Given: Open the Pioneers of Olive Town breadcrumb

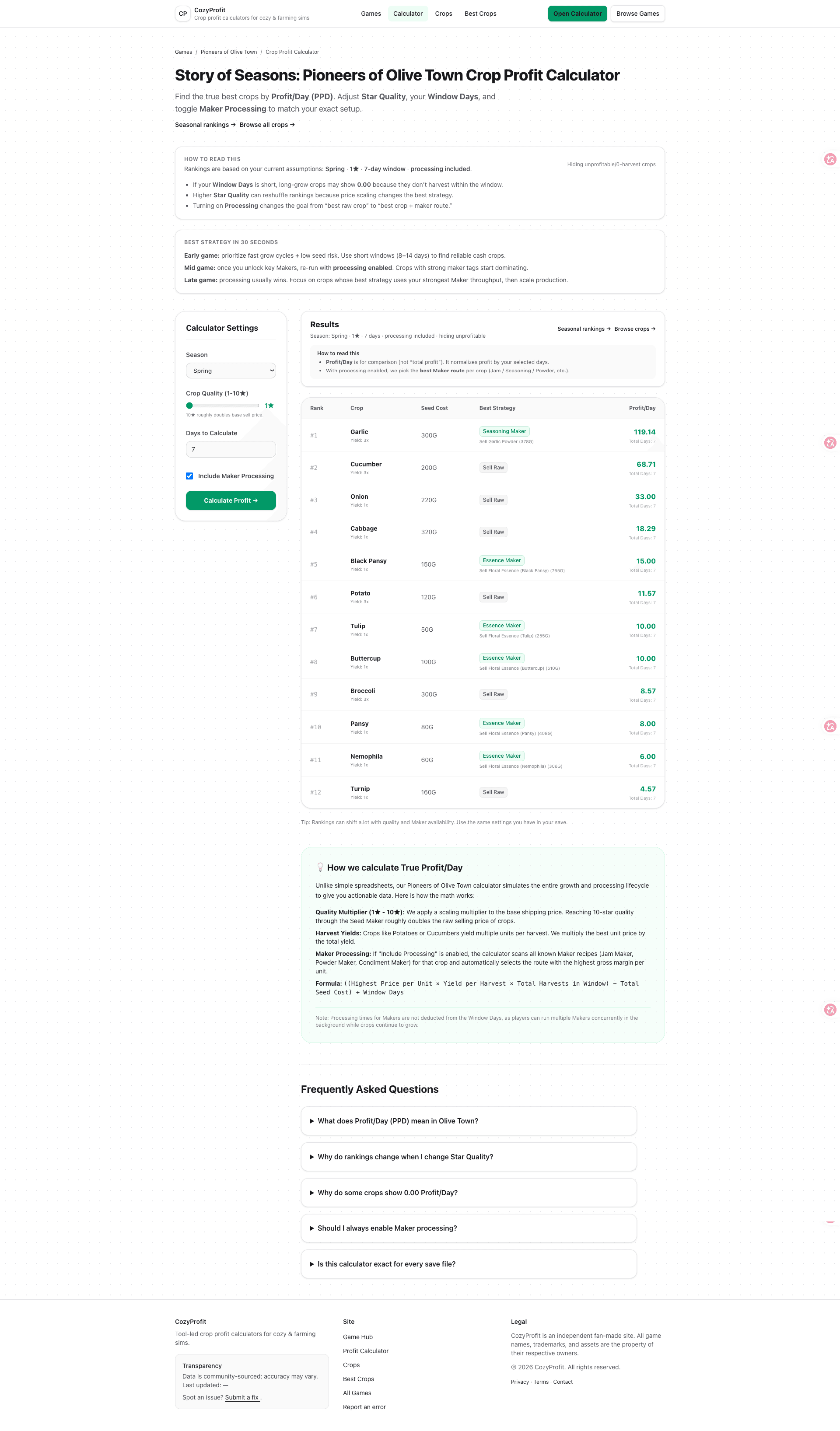Looking at the screenshot, I should pos(228,52).
